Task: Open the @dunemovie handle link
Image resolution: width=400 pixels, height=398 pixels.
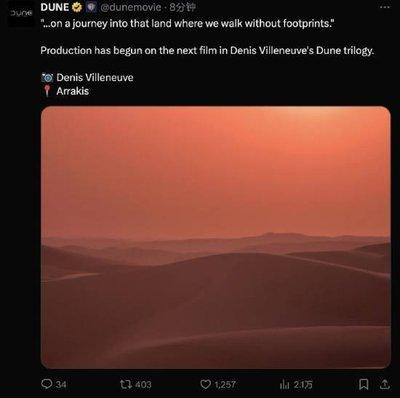Action: click(x=131, y=7)
